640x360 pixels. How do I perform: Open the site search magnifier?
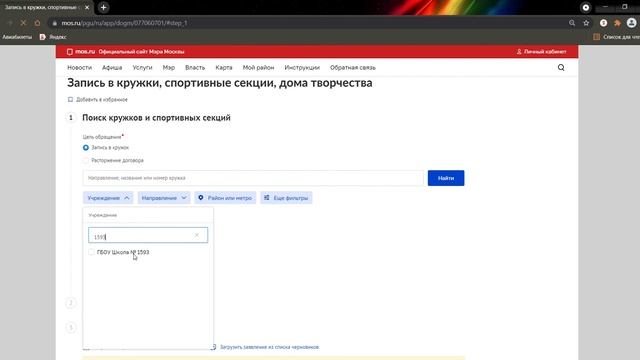pyautogui.click(x=561, y=67)
